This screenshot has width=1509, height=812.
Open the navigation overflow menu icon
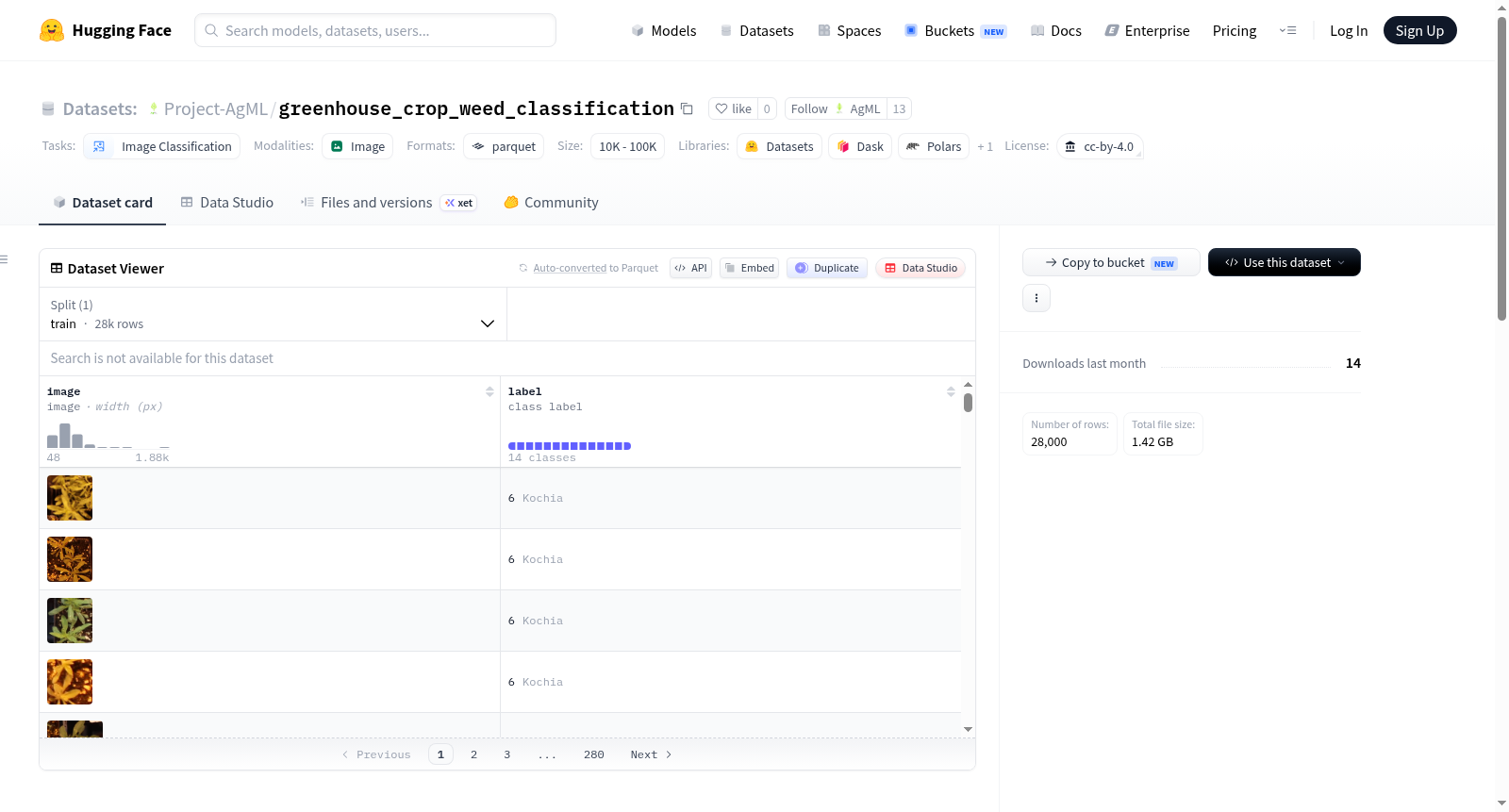click(x=1287, y=30)
